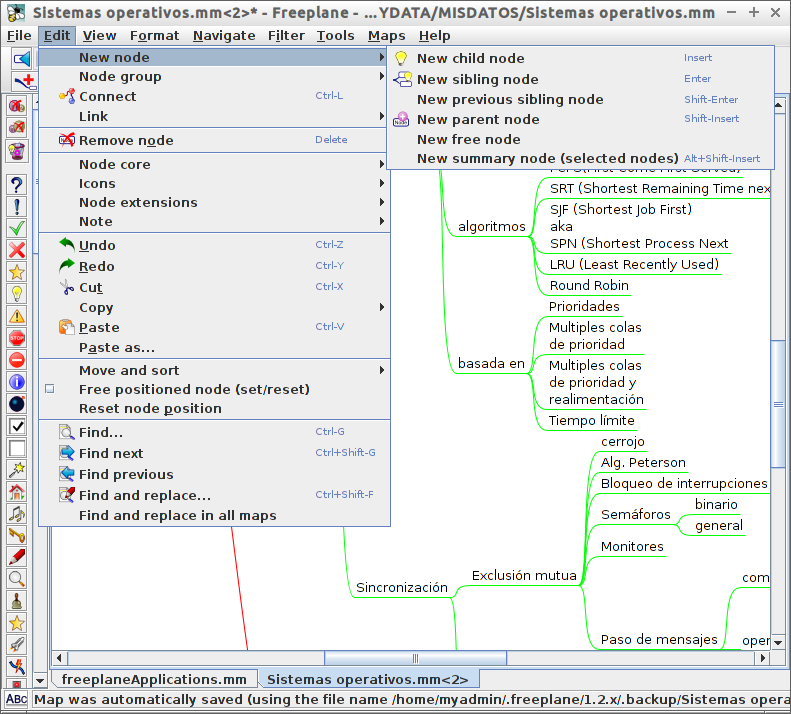
Task: Add the yellow star icon below the red X
Action: click(17, 272)
